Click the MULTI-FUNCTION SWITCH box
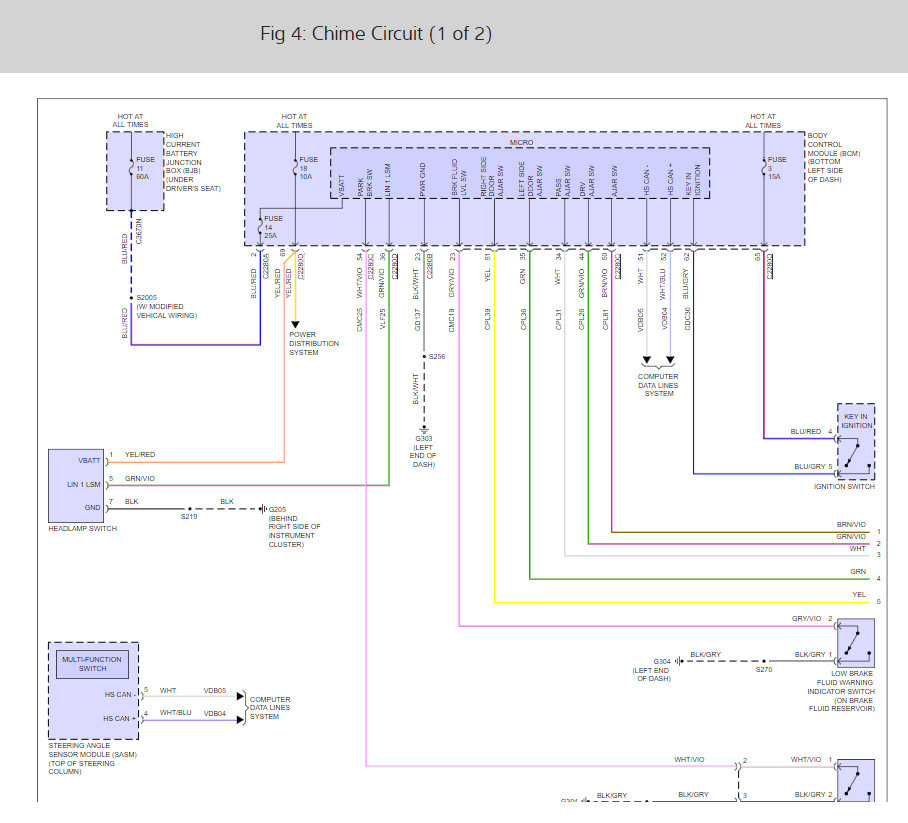 (x=92, y=664)
